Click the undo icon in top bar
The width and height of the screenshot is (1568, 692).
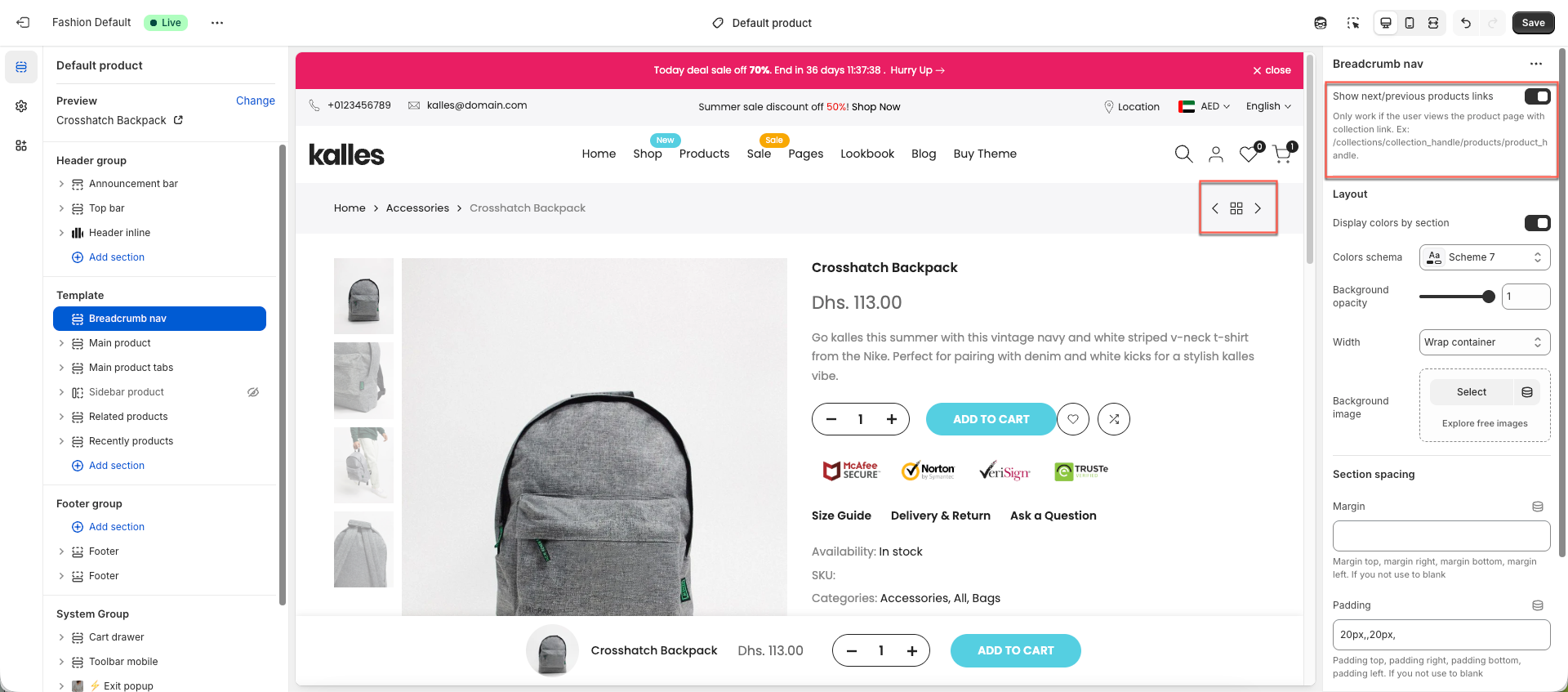tap(1466, 23)
